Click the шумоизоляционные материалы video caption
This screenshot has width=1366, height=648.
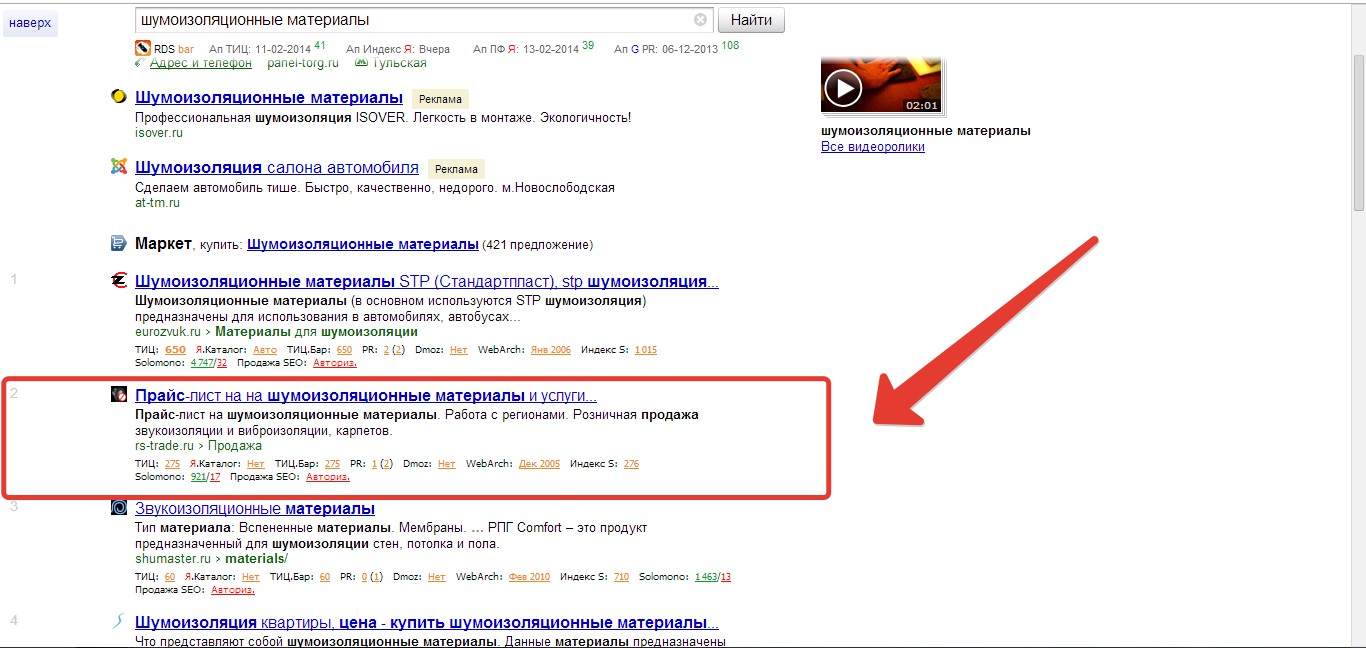(x=926, y=131)
